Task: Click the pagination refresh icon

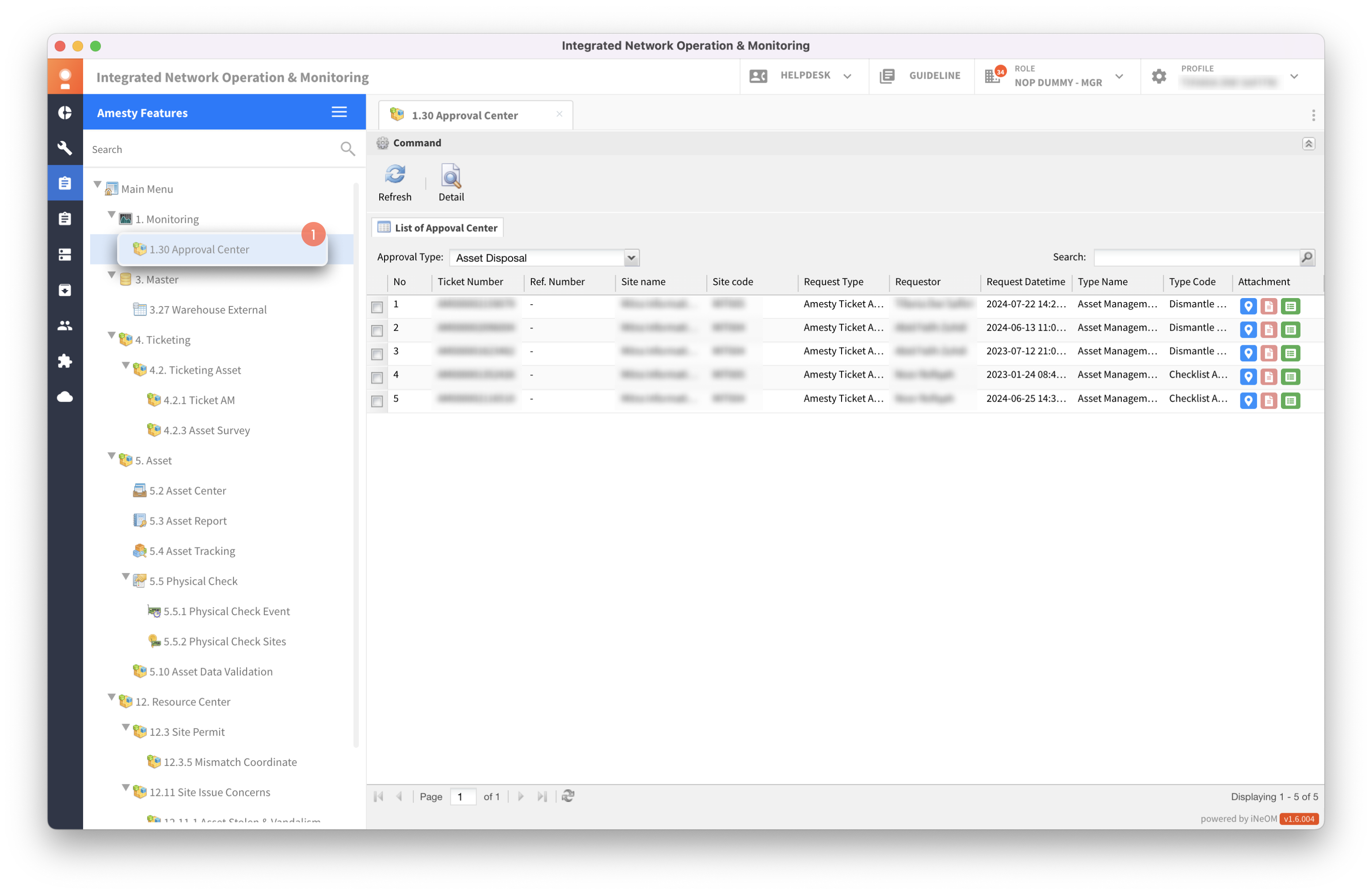Action: 568,796
